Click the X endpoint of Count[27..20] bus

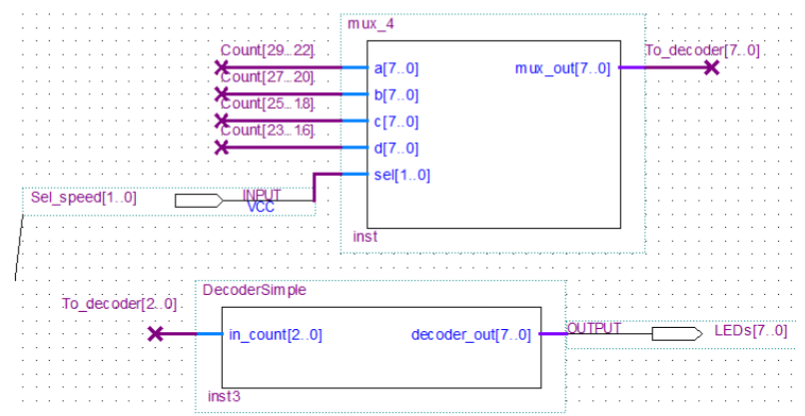(221, 94)
